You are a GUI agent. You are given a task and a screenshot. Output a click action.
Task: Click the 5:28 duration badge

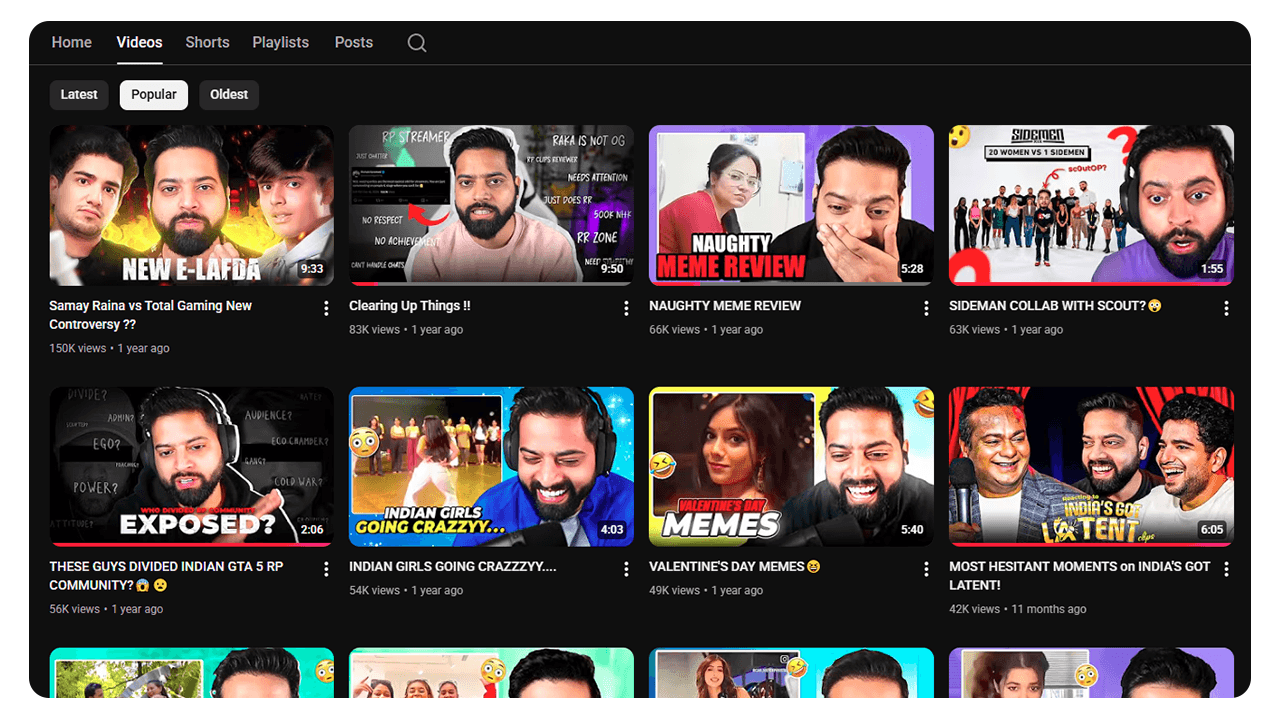coord(912,269)
